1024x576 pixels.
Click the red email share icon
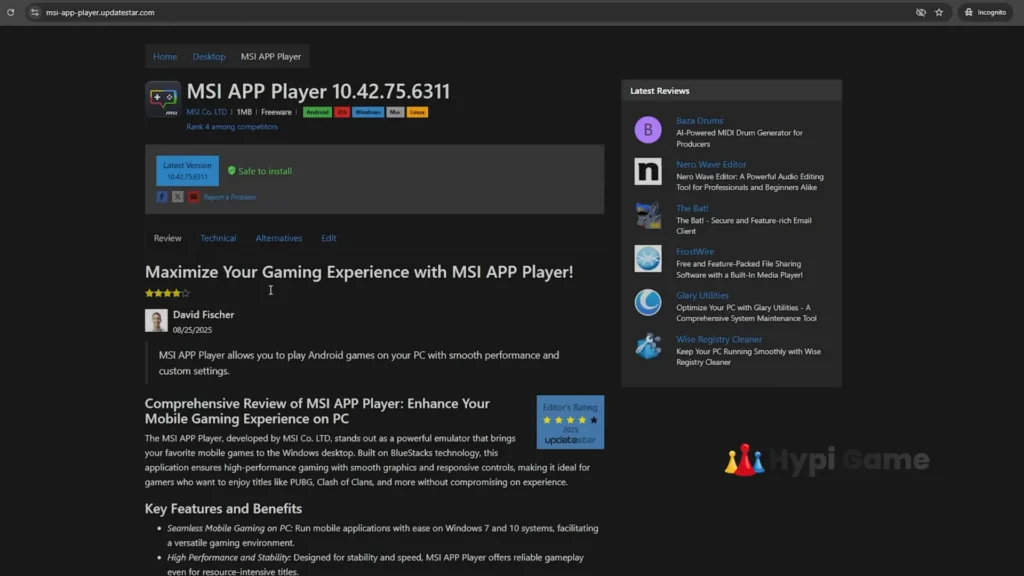click(x=193, y=197)
